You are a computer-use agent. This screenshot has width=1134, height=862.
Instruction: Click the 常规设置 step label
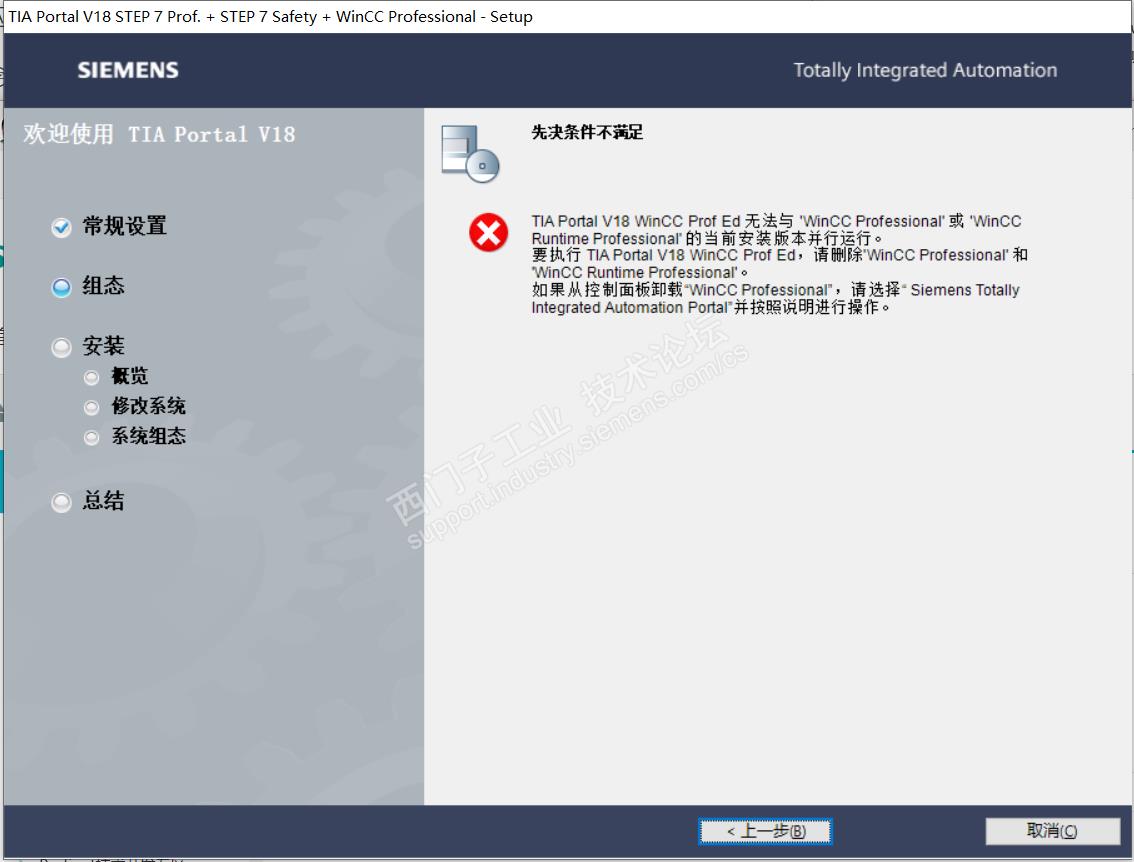124,226
